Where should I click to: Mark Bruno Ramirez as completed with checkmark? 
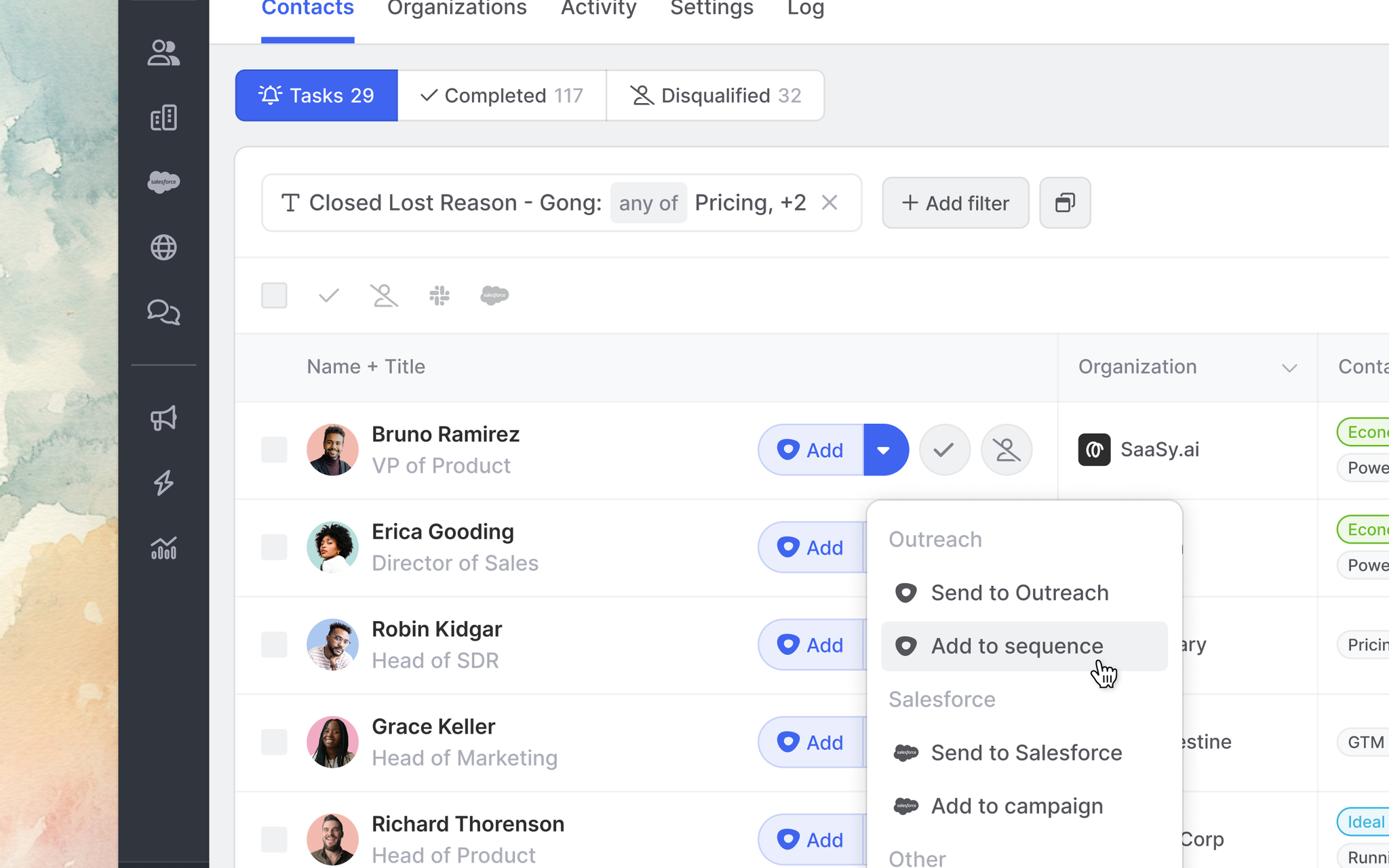click(x=944, y=450)
